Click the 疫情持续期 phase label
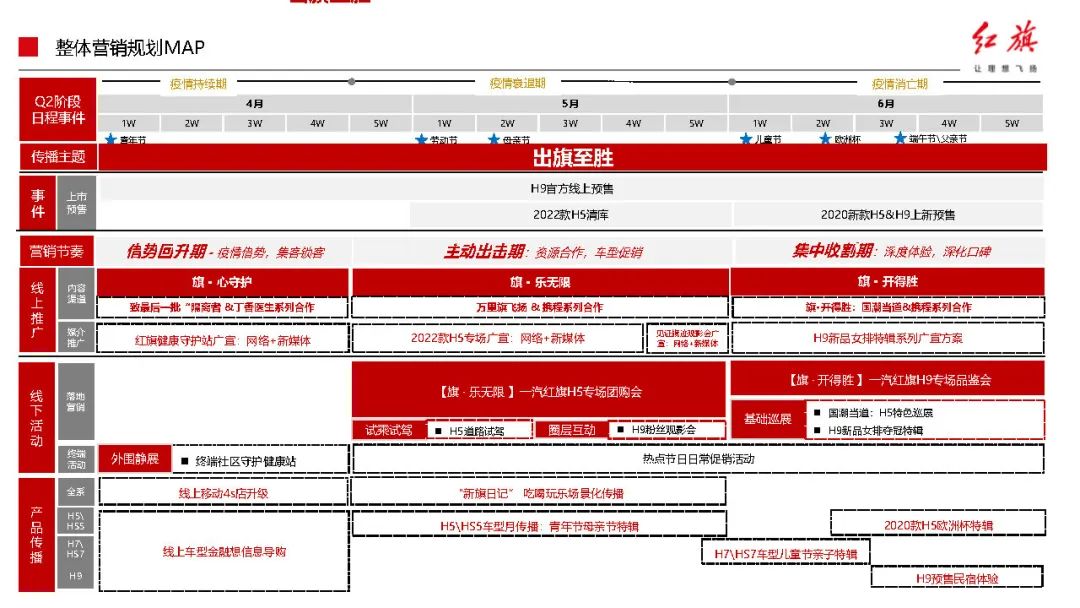Screen dimensions: 1080x608 (198, 84)
